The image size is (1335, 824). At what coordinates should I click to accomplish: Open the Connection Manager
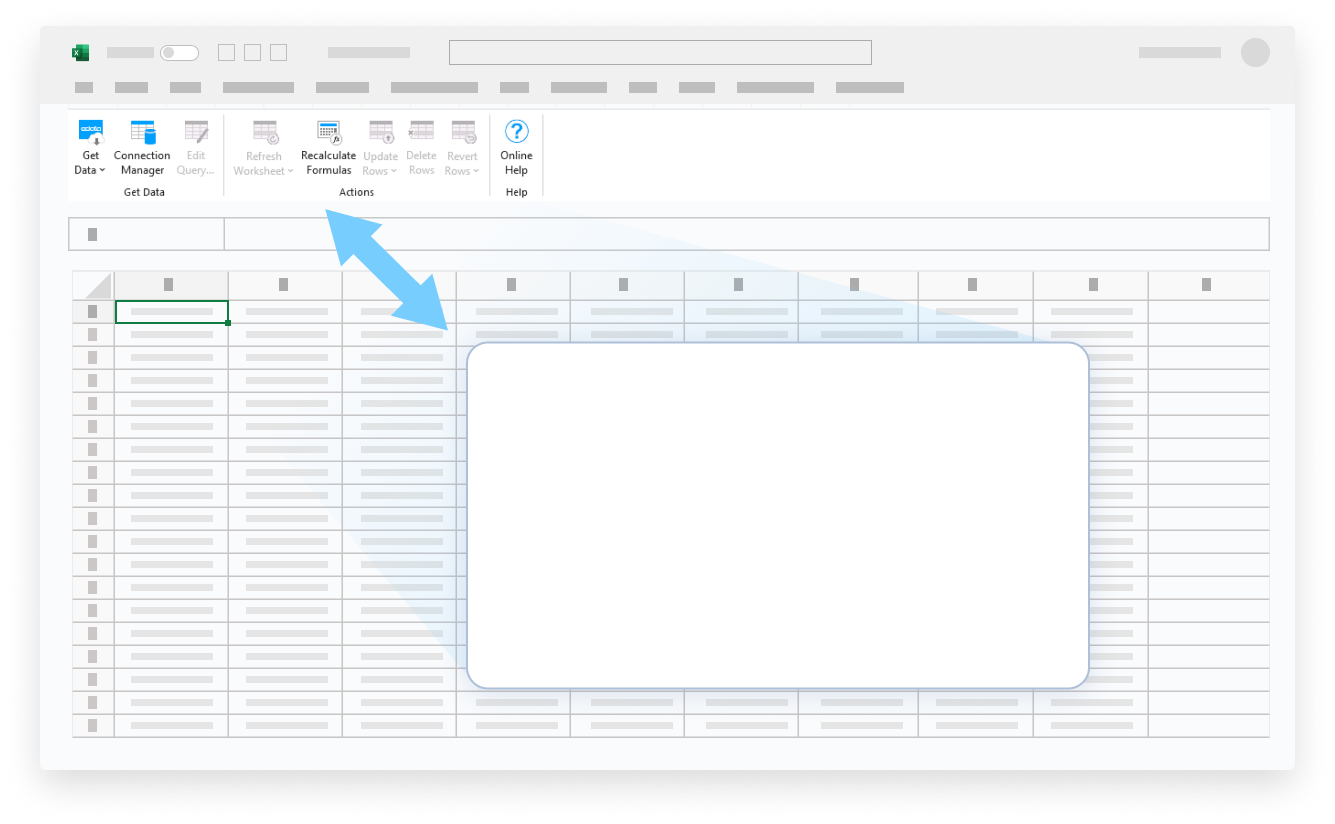coord(142,132)
